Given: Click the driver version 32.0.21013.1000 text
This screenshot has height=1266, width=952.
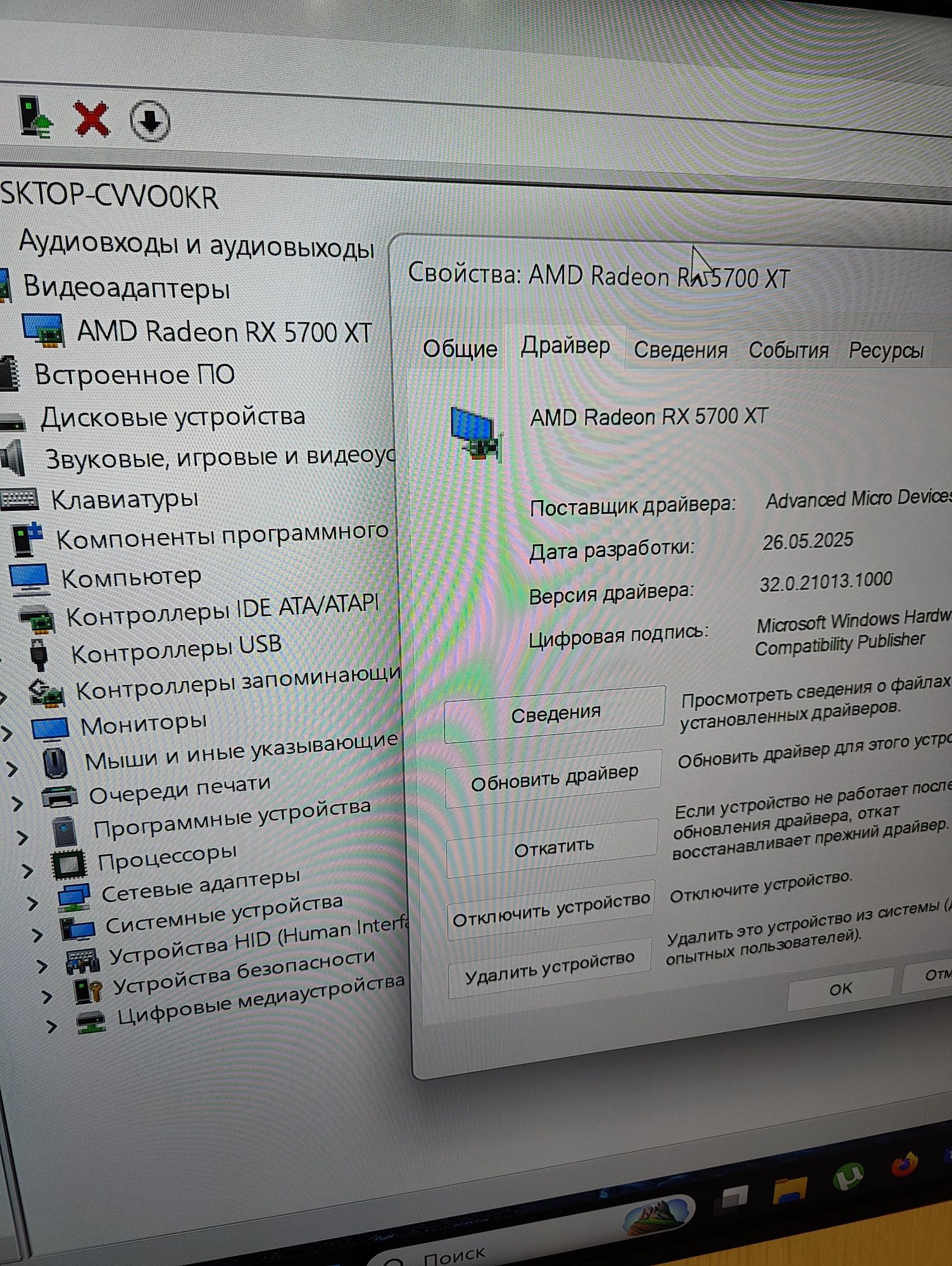Looking at the screenshot, I should coord(826,581).
